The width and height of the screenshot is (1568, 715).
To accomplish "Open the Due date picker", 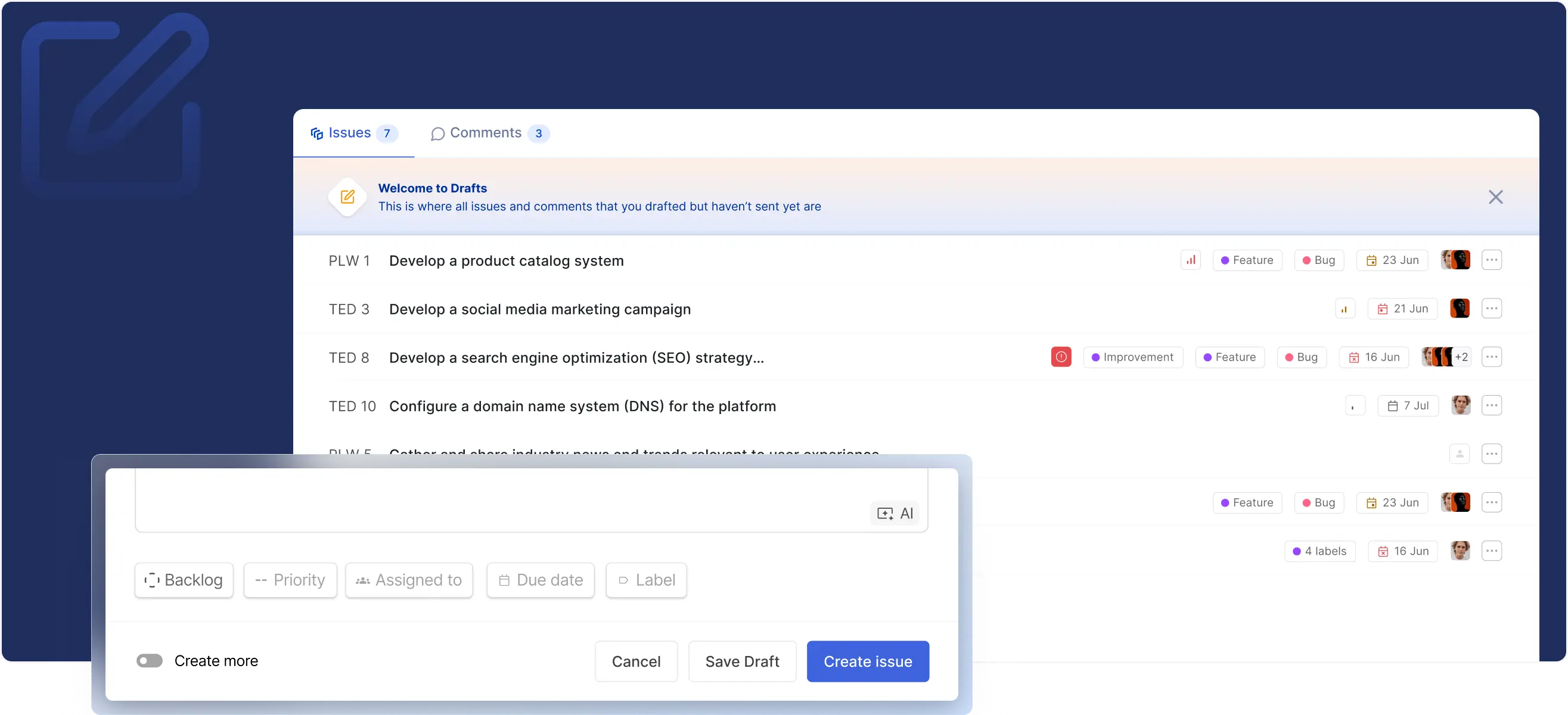I will point(541,580).
